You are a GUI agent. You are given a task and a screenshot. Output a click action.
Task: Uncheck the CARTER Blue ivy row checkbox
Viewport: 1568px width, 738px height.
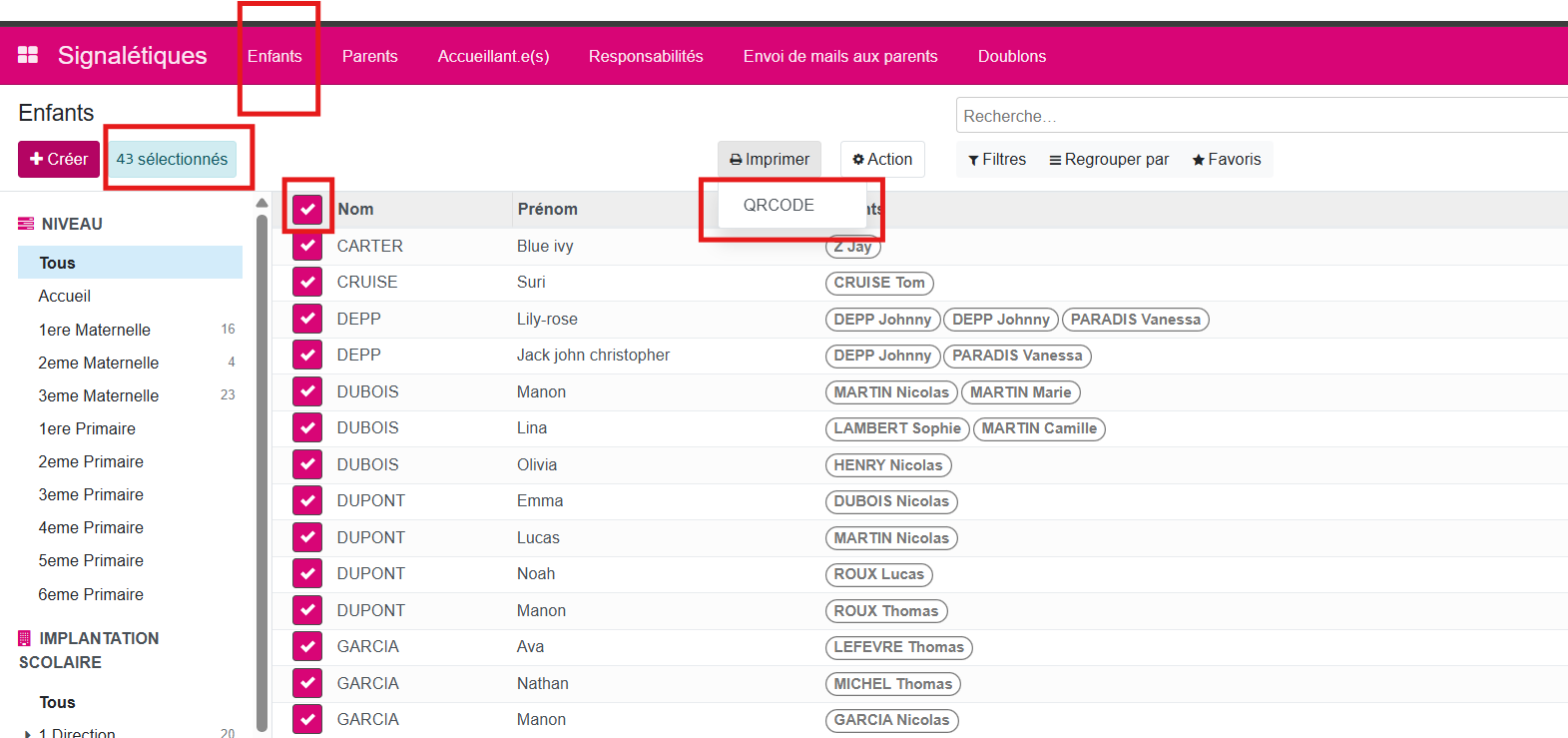coord(307,246)
